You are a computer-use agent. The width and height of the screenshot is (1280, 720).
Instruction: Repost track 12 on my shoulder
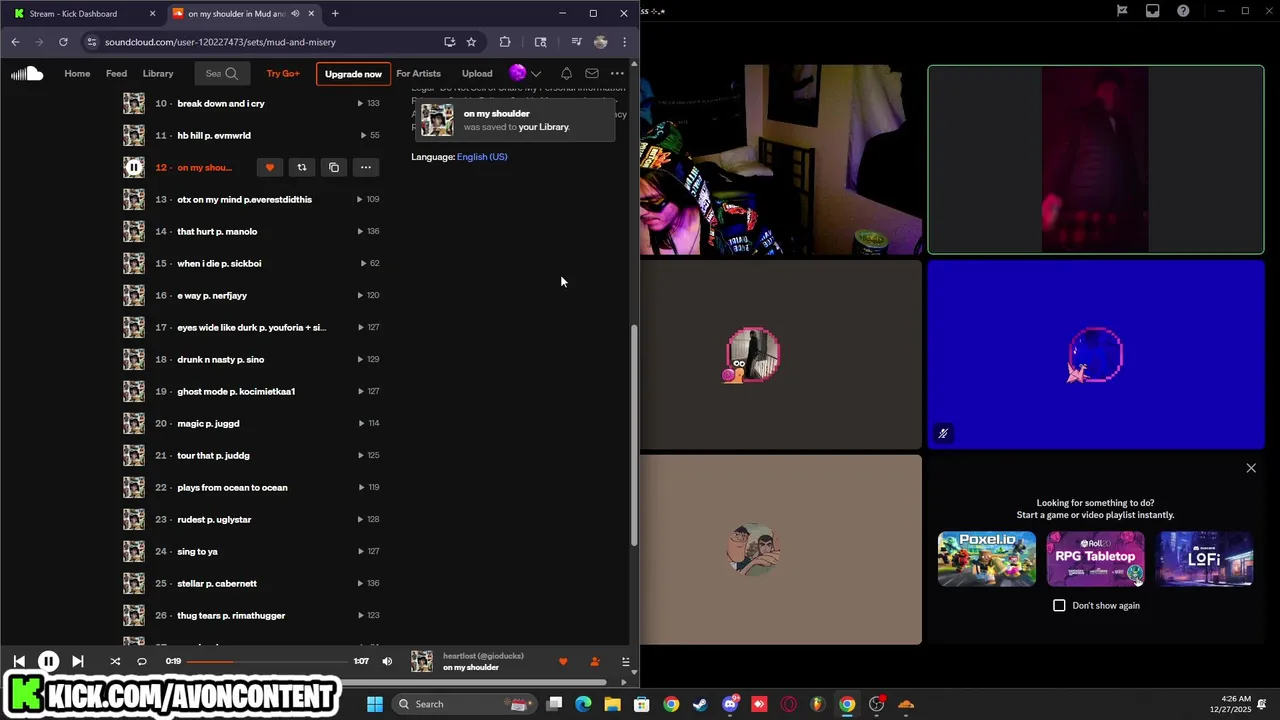click(301, 167)
